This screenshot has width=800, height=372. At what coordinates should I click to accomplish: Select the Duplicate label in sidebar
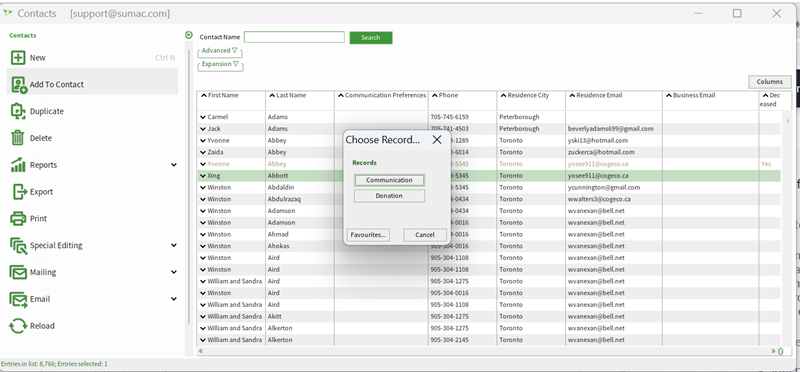[46, 111]
